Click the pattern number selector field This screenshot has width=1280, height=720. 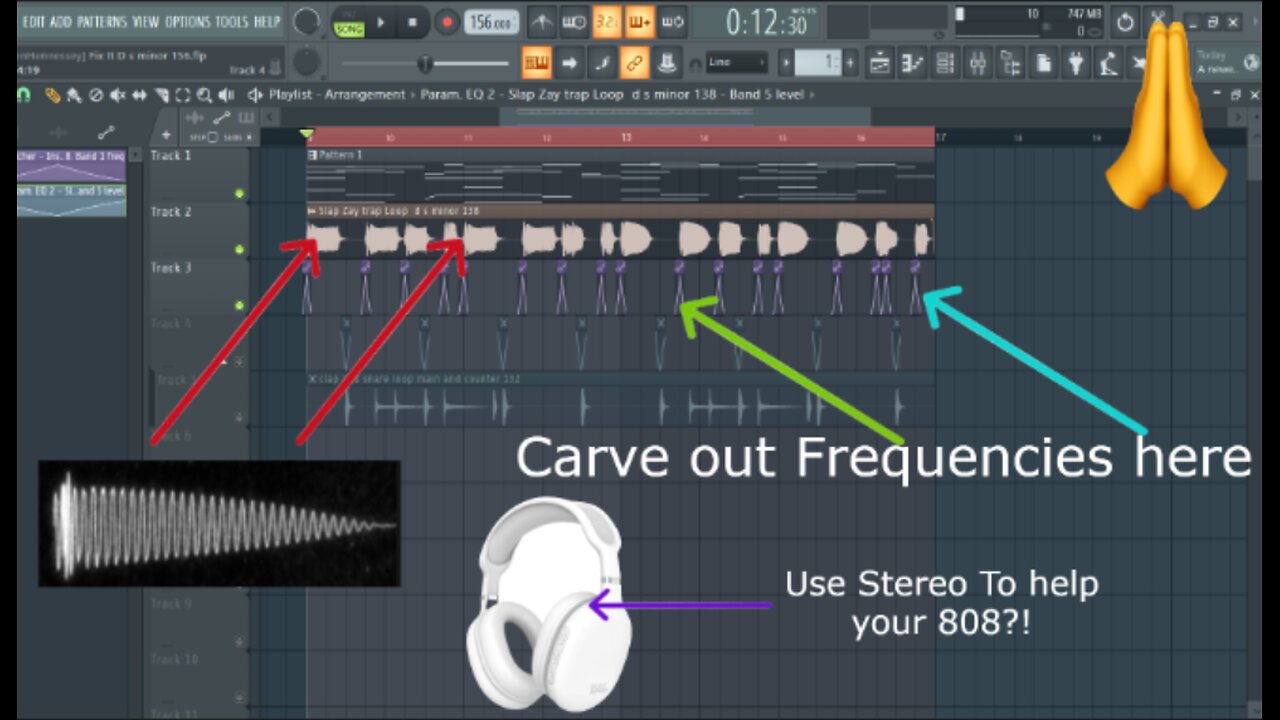[x=818, y=63]
